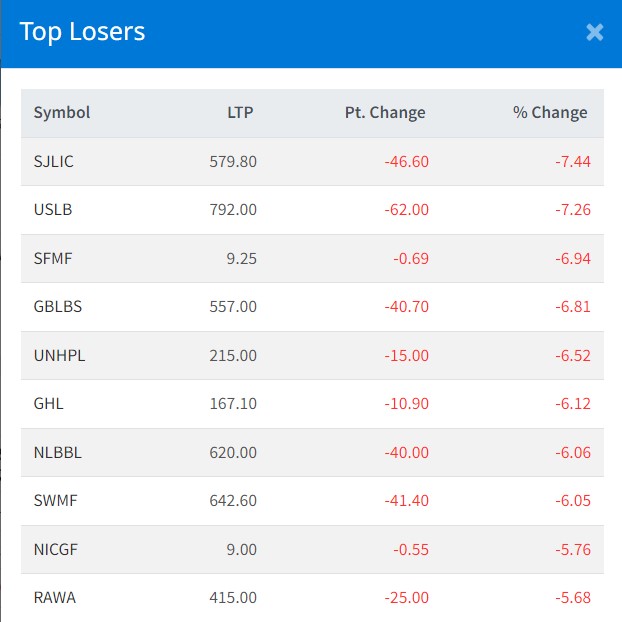Select the USLB stock symbol
The image size is (622, 622).
(53, 210)
